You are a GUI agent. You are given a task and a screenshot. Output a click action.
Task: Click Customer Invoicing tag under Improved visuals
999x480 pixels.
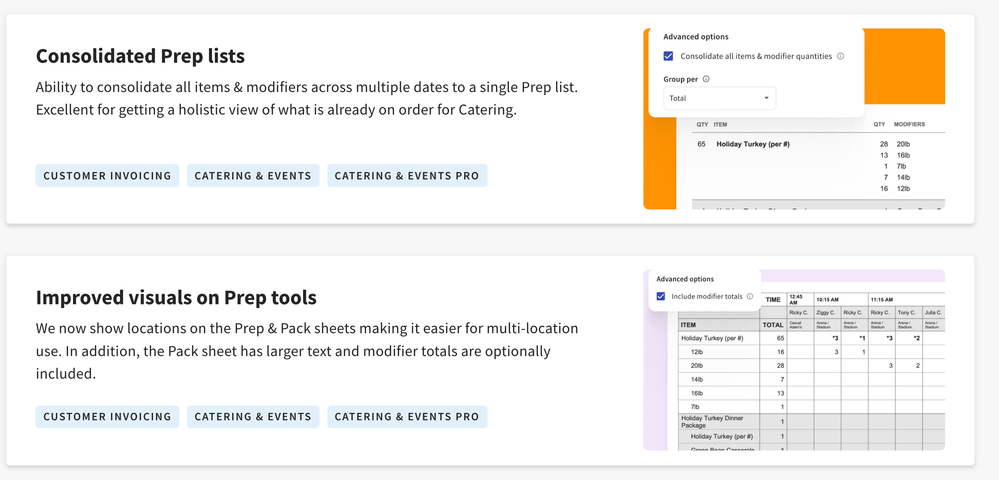pyautogui.click(x=107, y=416)
